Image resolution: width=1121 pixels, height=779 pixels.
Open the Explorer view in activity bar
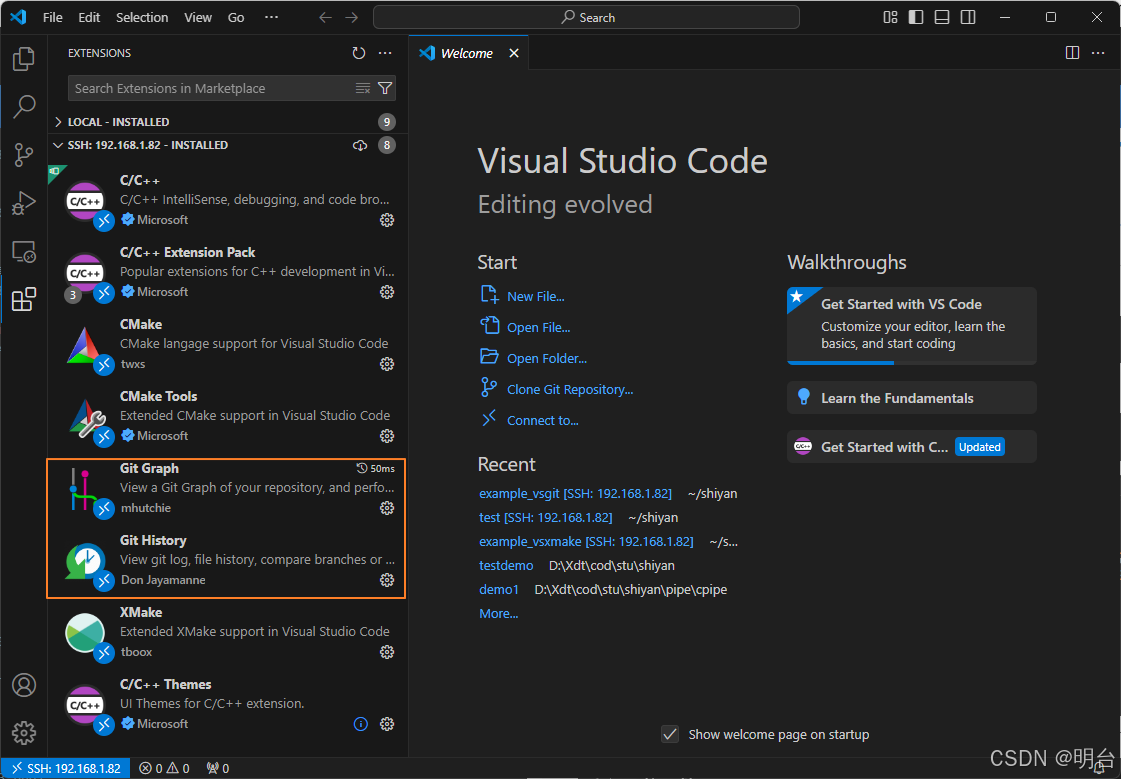coord(24,59)
